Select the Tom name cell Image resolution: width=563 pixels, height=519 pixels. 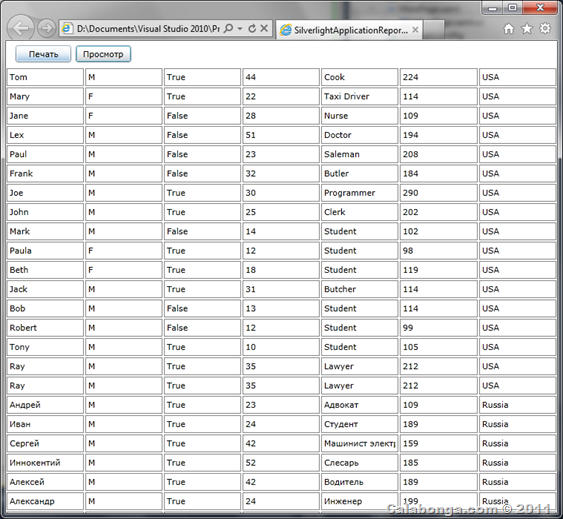(45, 77)
